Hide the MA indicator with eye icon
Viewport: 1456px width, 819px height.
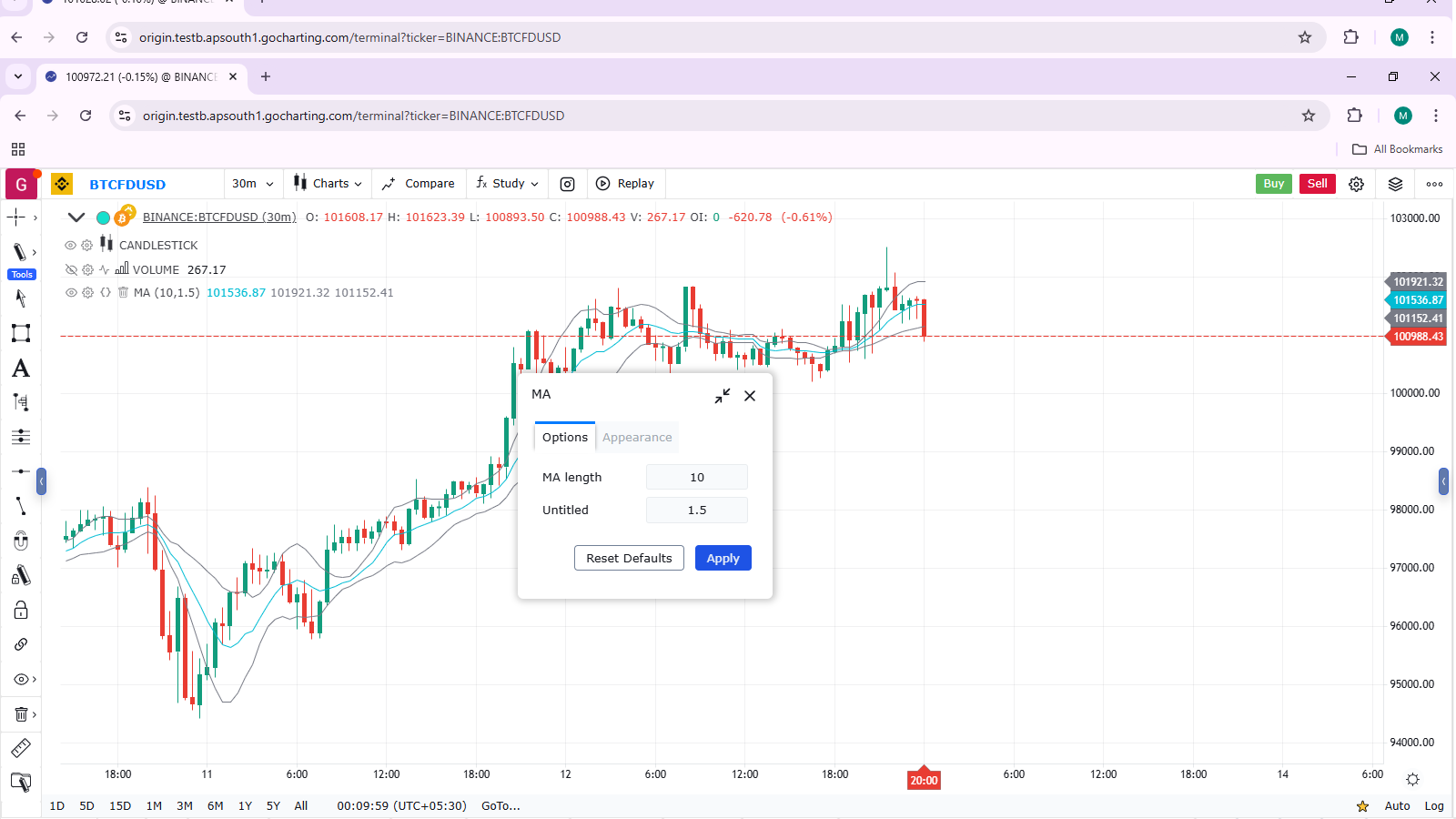point(70,293)
